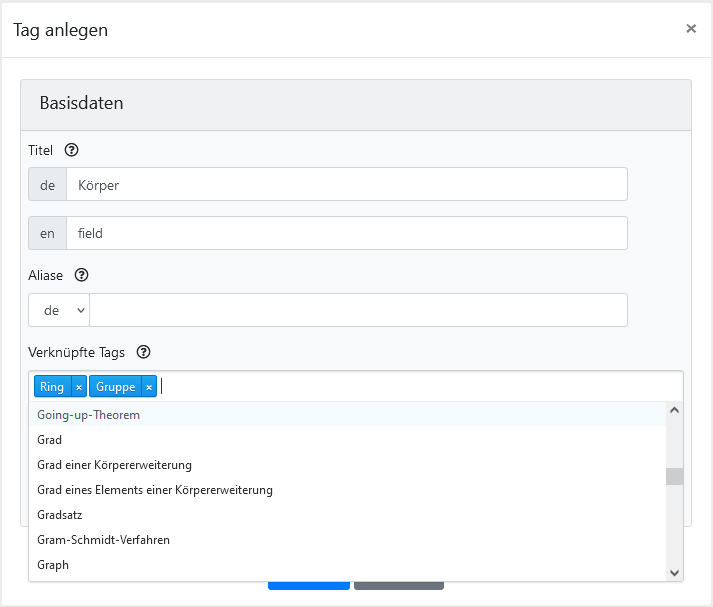Select Grad eines Elements einer Körpererweiterung
The width and height of the screenshot is (713, 607).
pyautogui.click(x=155, y=490)
